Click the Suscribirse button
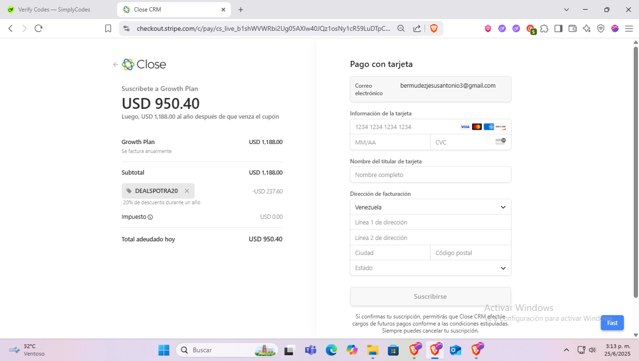 (430, 297)
